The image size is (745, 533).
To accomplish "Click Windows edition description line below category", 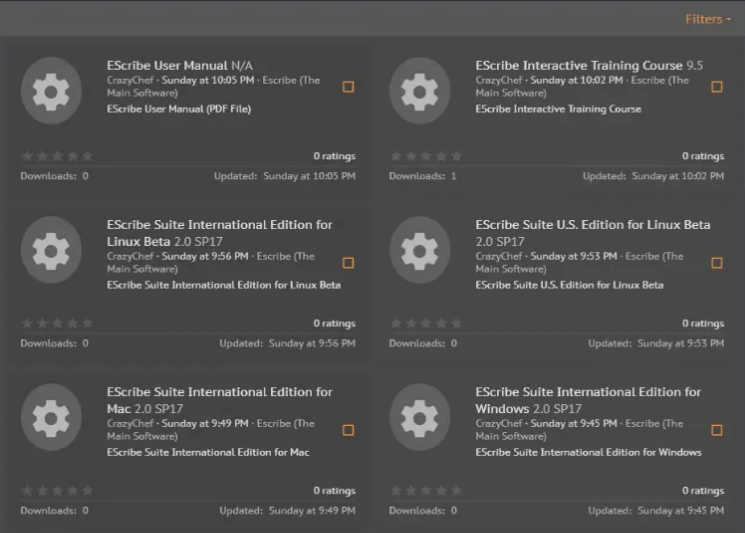I will coord(589,452).
